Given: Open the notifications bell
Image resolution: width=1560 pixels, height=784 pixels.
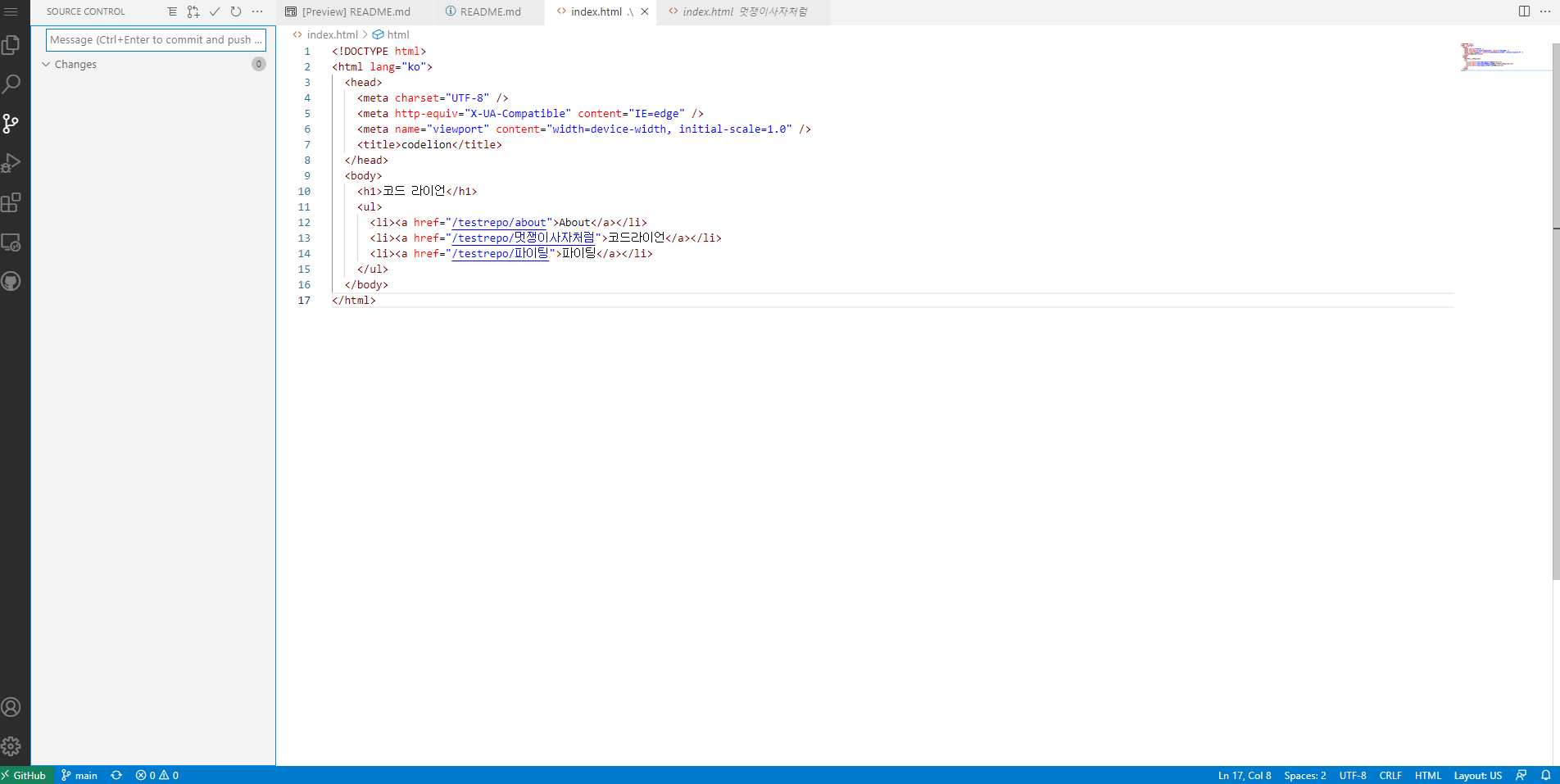Looking at the screenshot, I should click(1546, 775).
